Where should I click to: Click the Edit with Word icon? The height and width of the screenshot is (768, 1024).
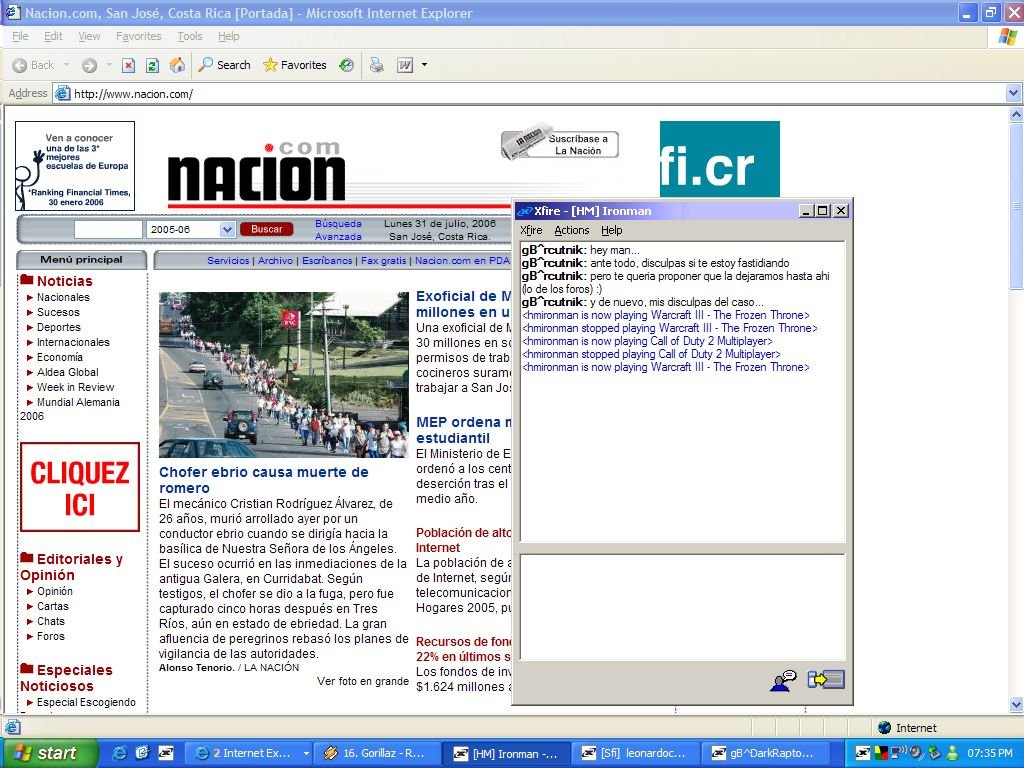tap(405, 65)
